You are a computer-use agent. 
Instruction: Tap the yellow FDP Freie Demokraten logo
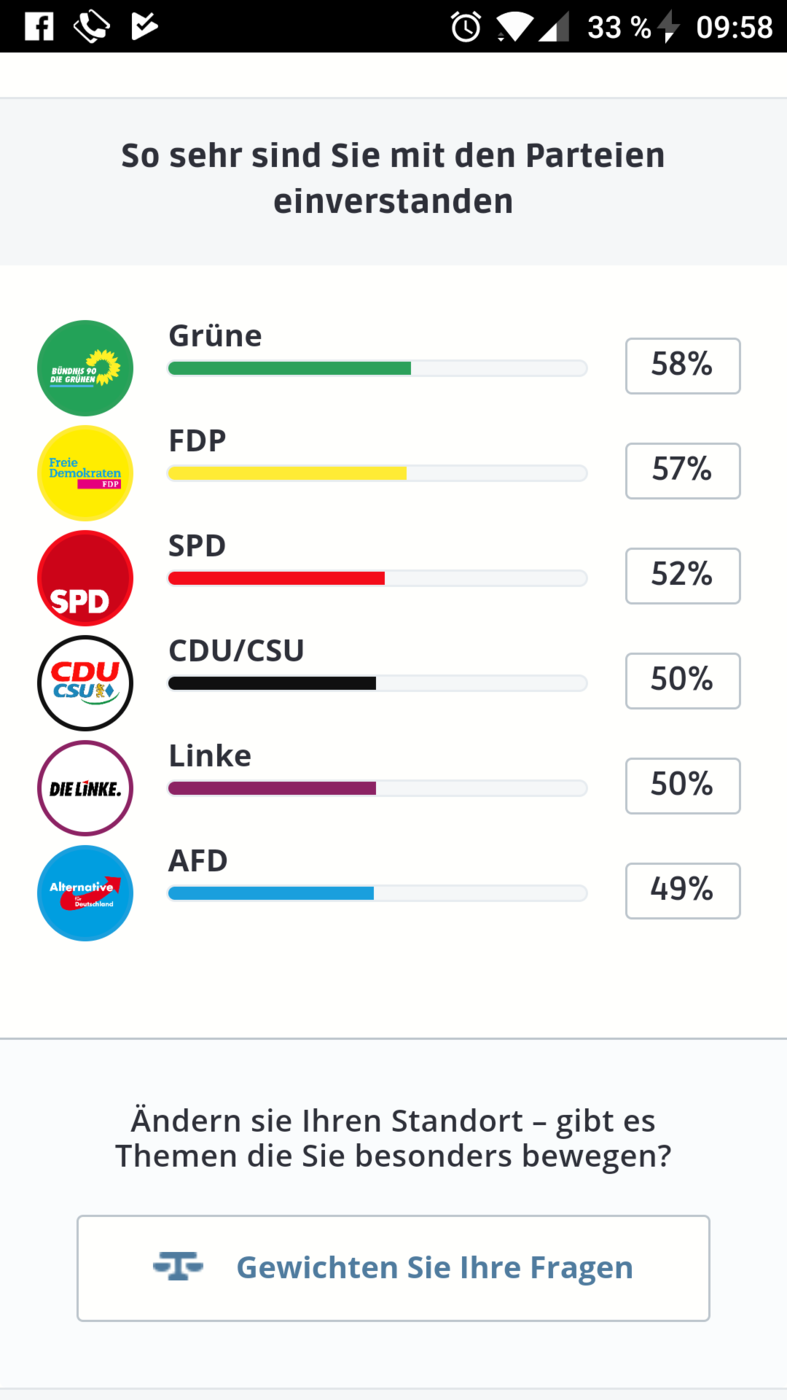tap(85, 473)
